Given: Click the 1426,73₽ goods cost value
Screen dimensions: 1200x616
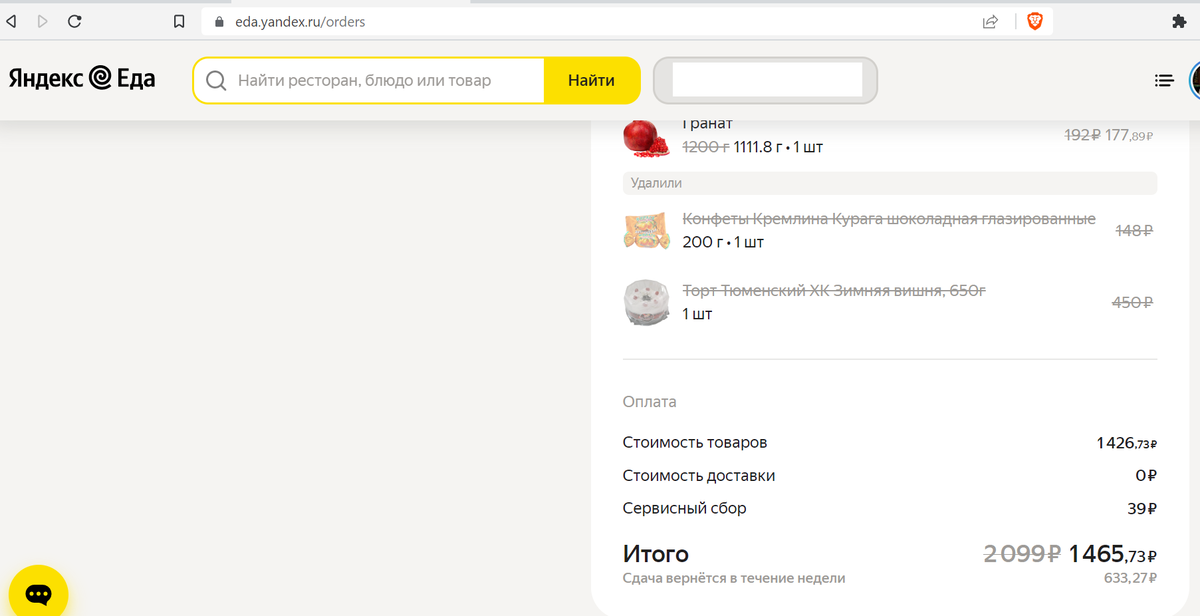Looking at the screenshot, I should (x=1127, y=443).
